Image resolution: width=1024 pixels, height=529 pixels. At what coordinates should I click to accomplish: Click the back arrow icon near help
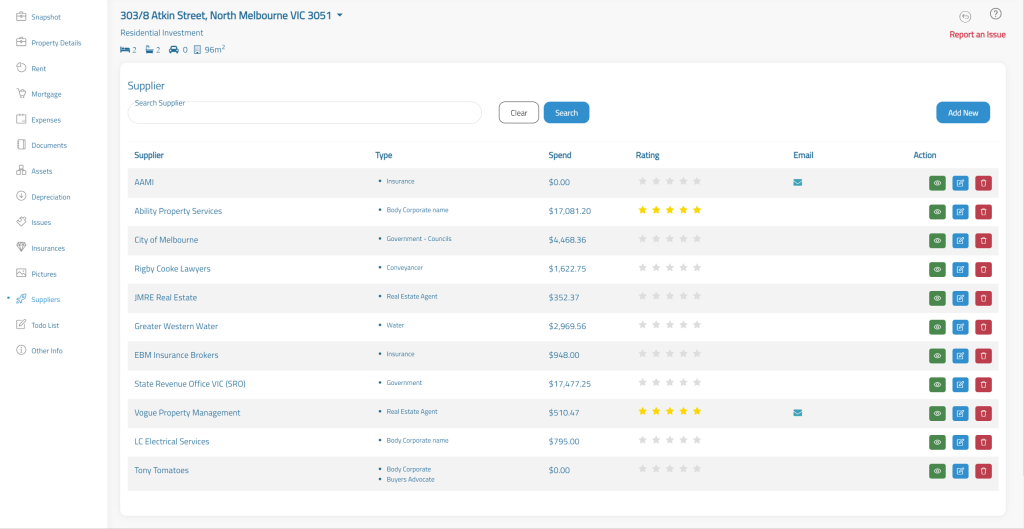[x=965, y=16]
